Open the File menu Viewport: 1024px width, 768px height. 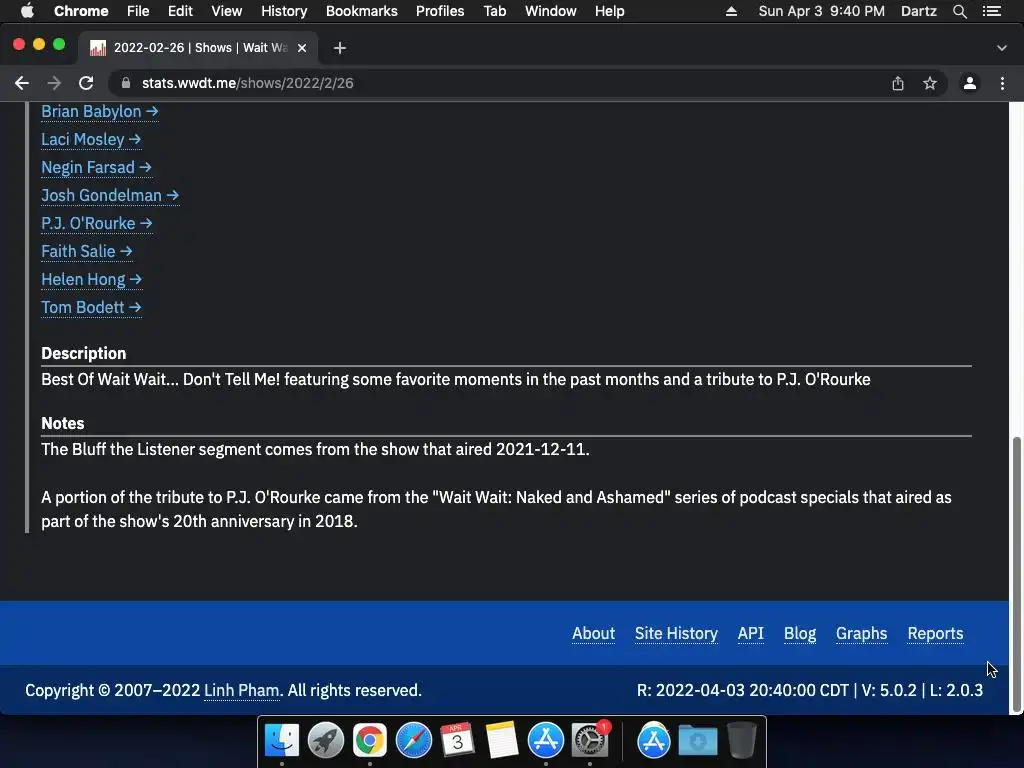click(x=138, y=11)
